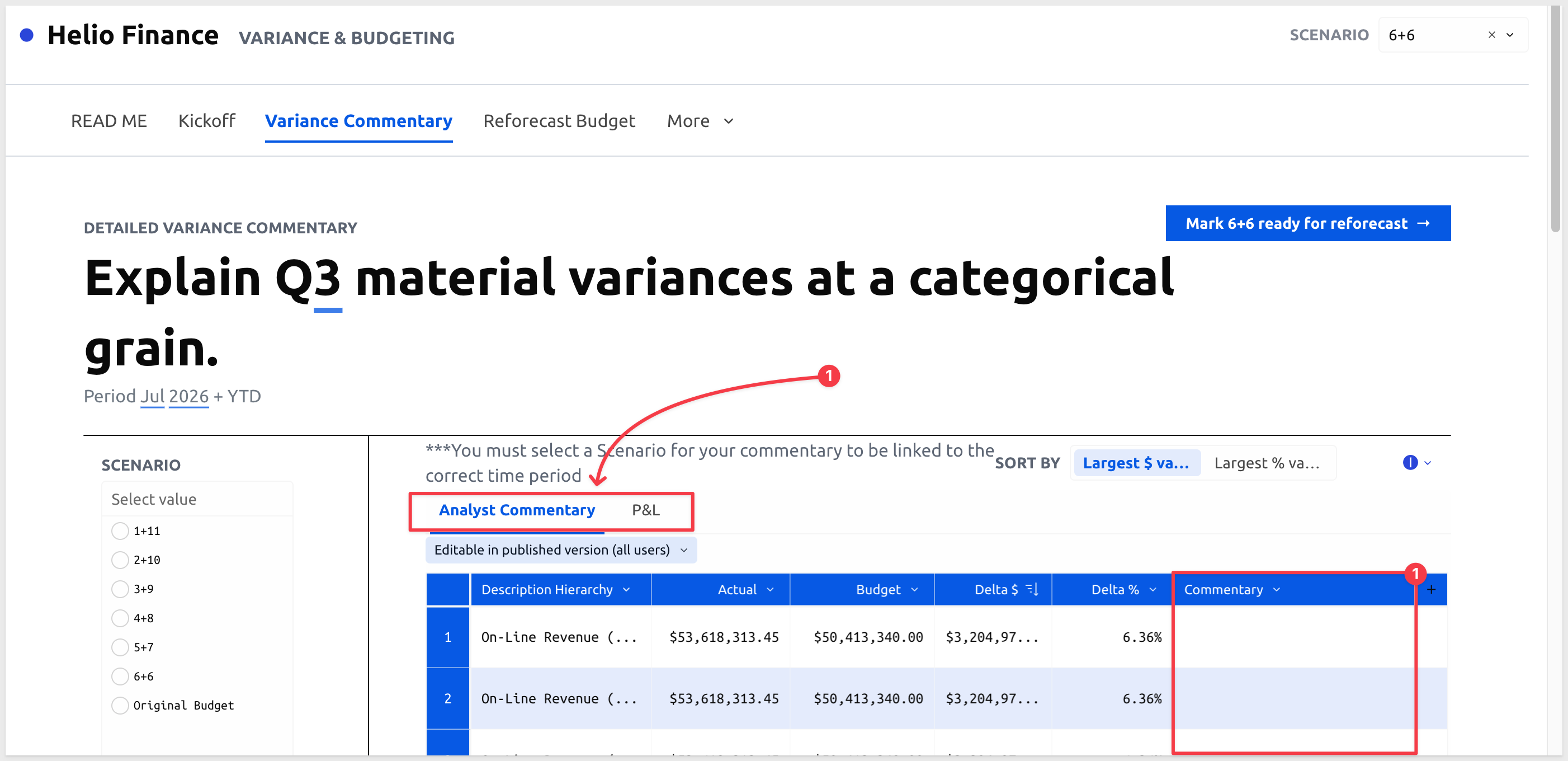
Task: Expand chevron next to info icon
Action: click(1428, 463)
